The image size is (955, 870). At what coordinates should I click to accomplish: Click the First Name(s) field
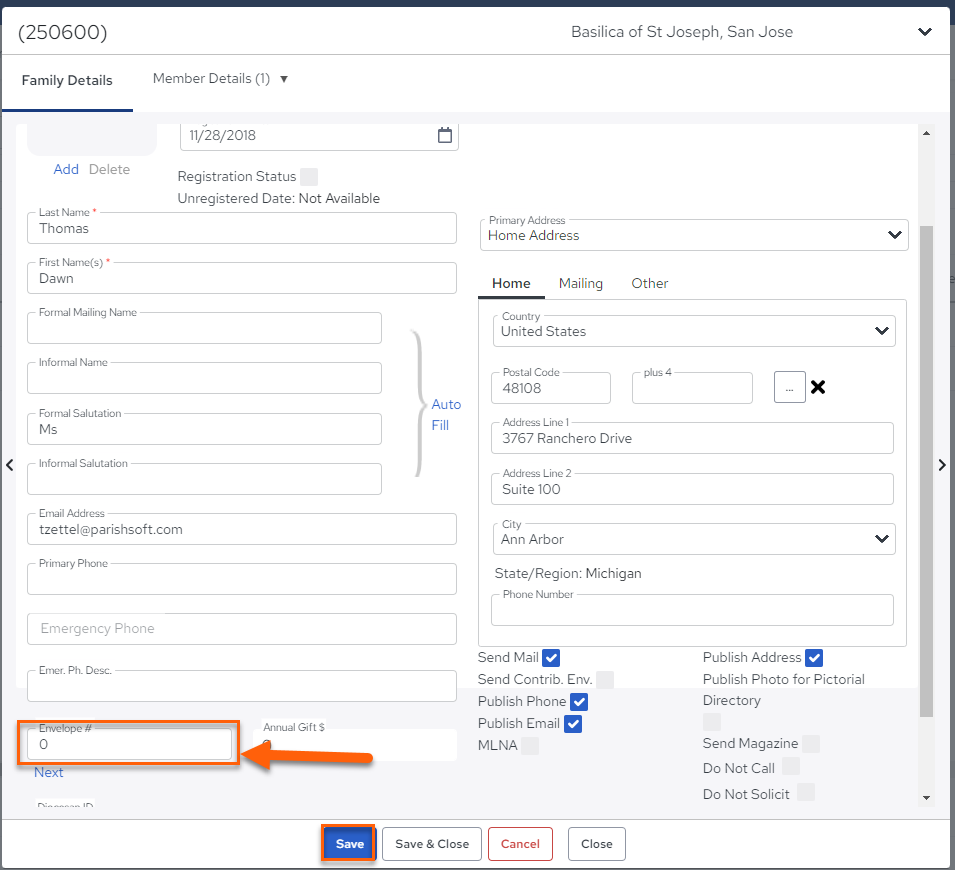point(242,278)
